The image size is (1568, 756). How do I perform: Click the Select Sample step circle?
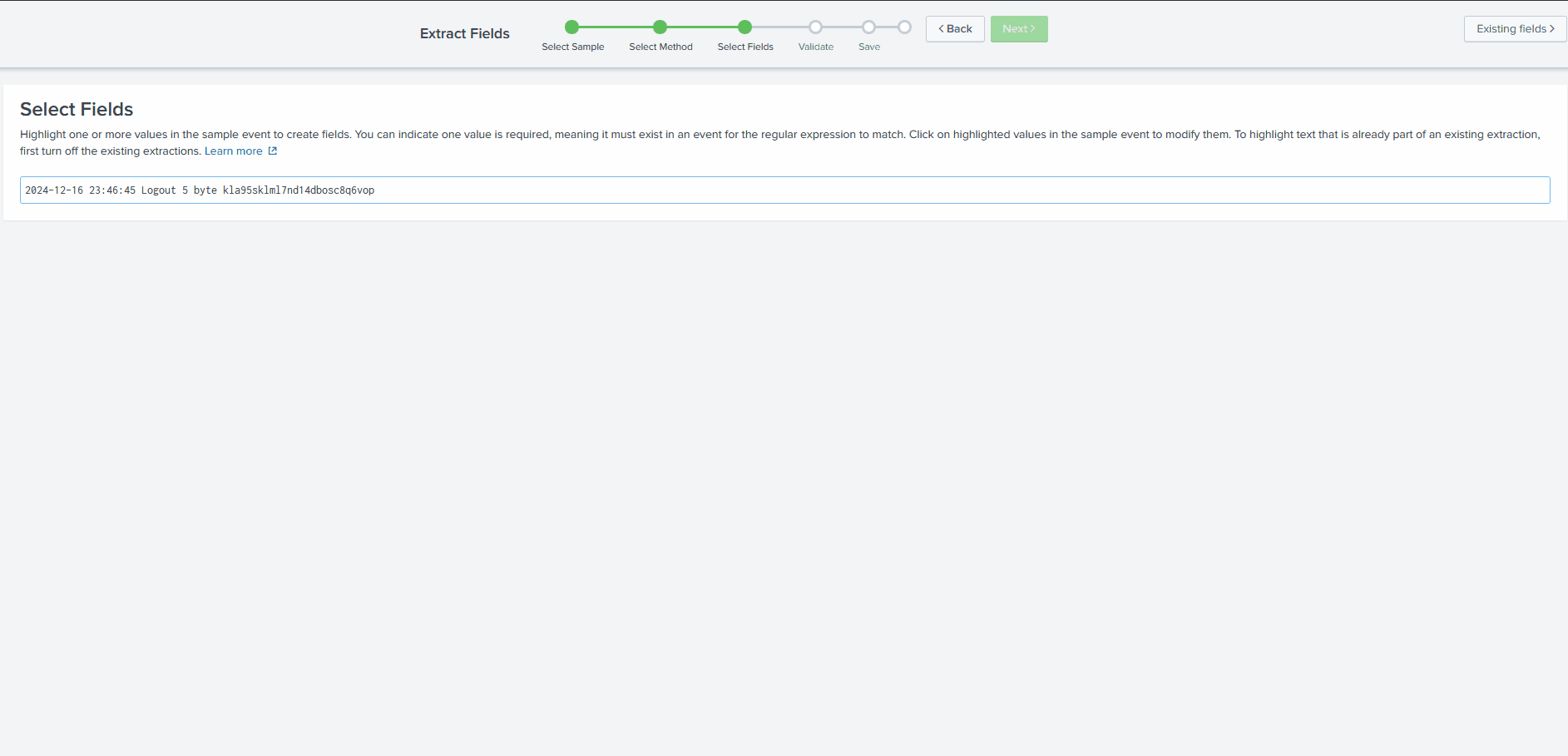pos(572,27)
